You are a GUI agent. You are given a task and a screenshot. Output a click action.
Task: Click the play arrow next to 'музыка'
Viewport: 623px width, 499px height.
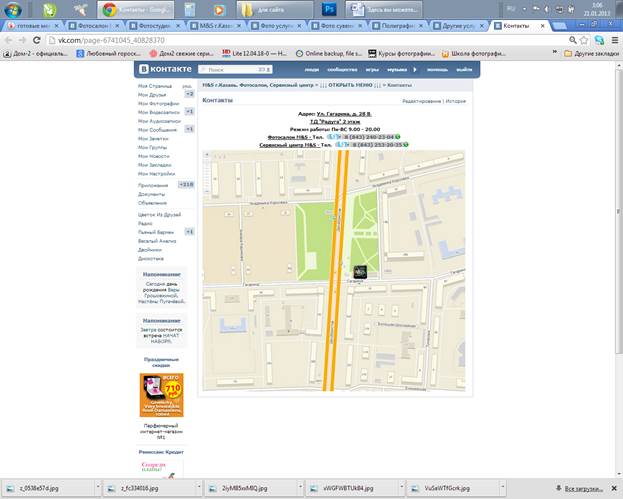point(415,70)
